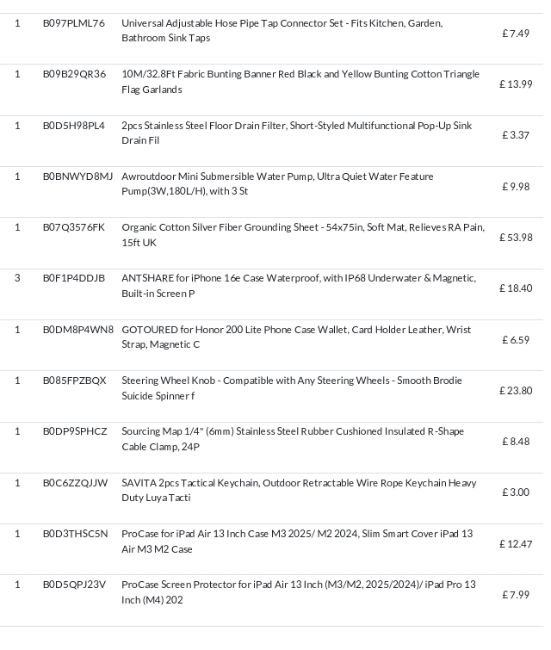551x650 pixels.
Task: Click ASIN B09B29QR36 in the list
Action: [x=74, y=74]
